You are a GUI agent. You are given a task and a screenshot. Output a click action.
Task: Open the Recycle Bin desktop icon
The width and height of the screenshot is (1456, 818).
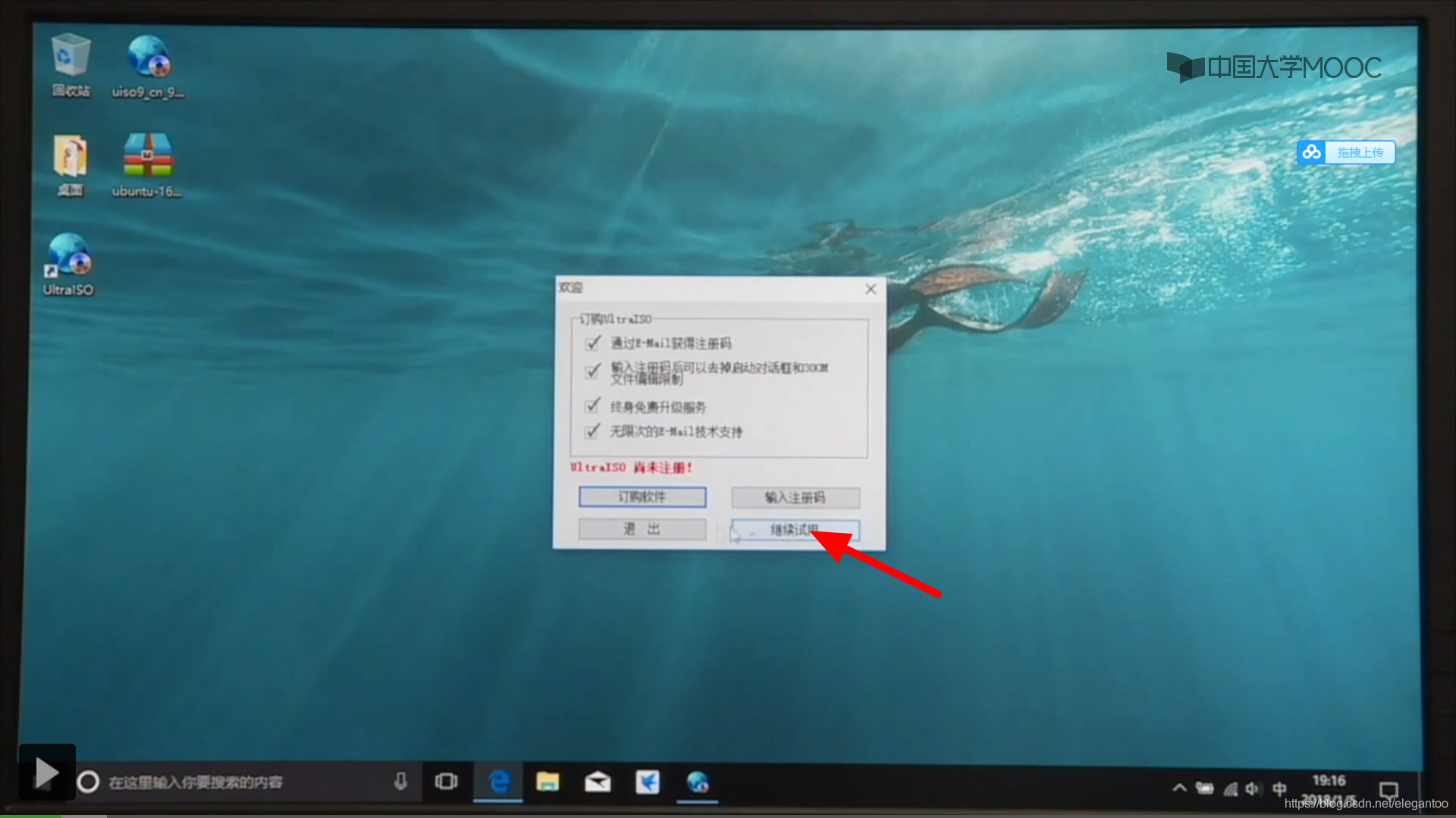click(71, 65)
